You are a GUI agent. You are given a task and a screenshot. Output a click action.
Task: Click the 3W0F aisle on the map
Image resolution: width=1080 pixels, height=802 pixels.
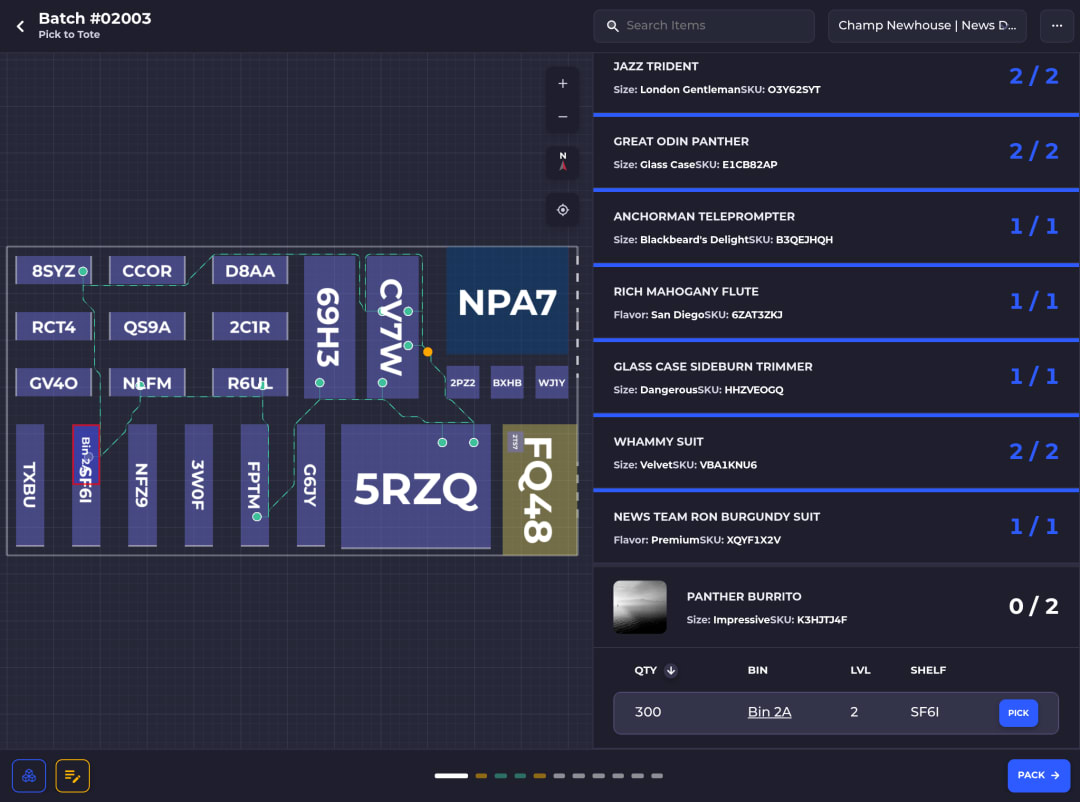(x=198, y=485)
